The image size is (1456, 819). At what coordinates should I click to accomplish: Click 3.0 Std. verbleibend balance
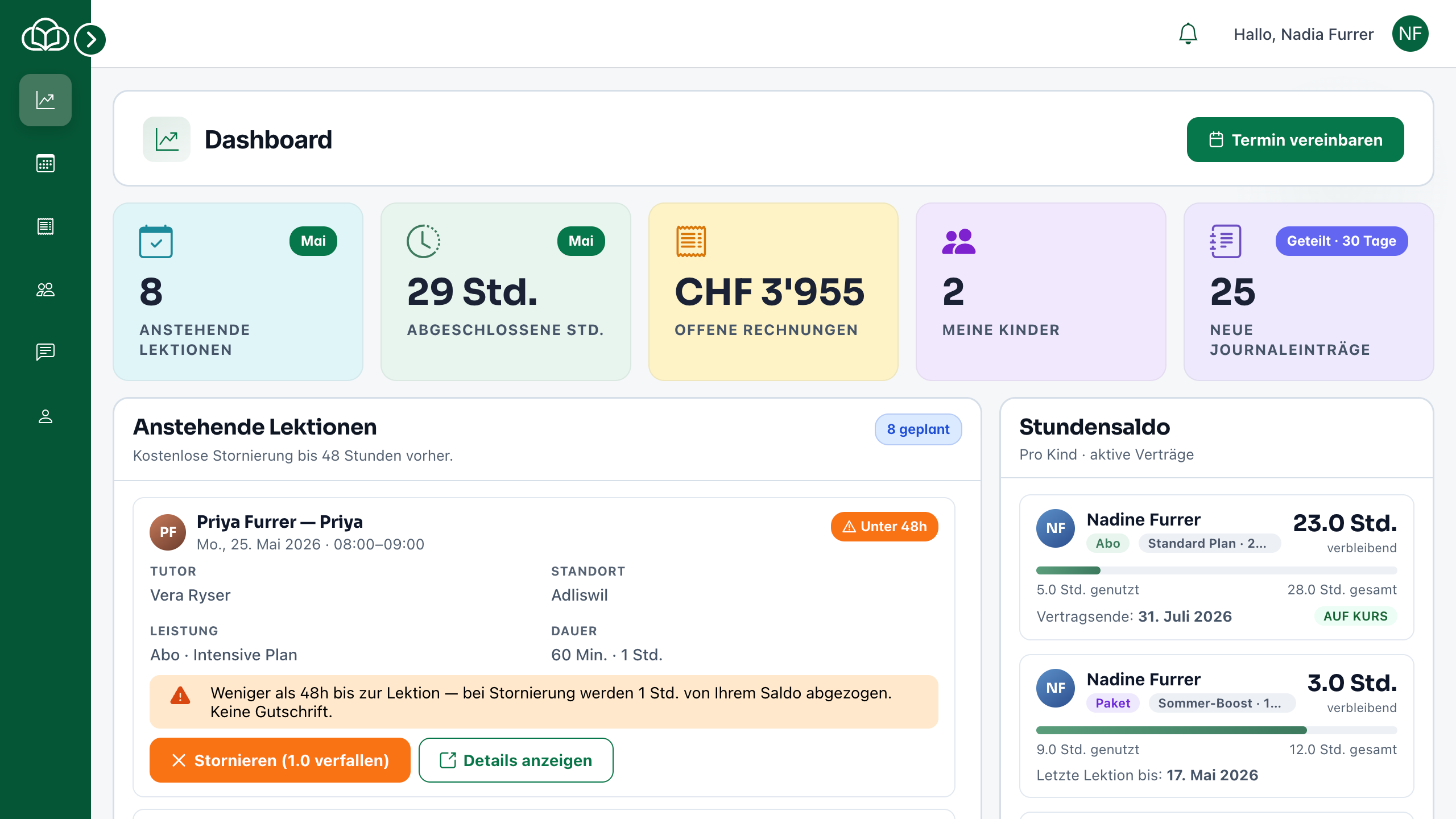1352,693
